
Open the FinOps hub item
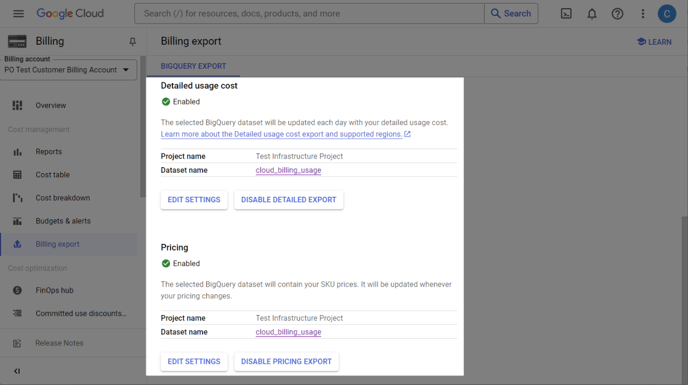pyautogui.click(x=54, y=290)
